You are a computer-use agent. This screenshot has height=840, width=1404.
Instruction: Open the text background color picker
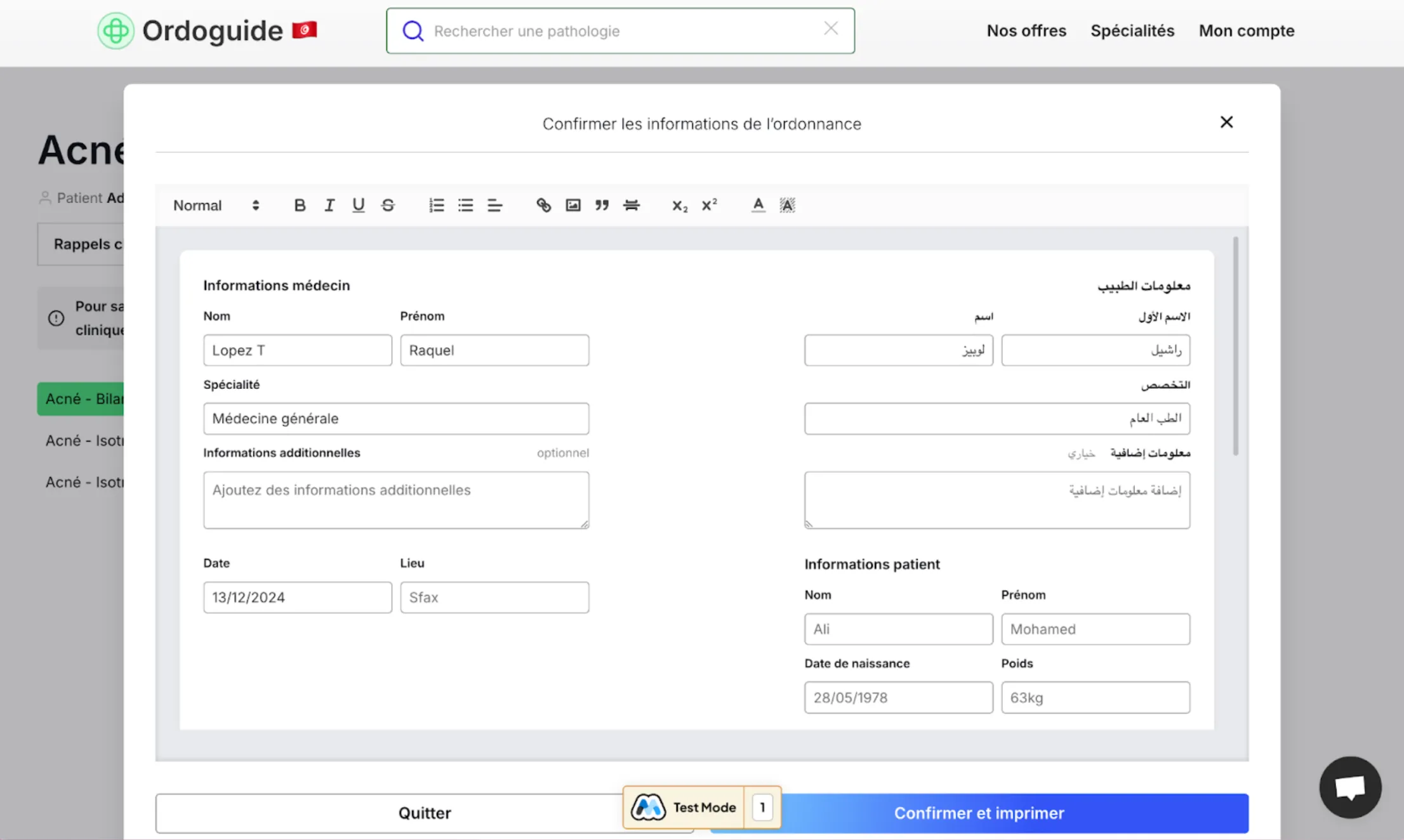pos(787,205)
